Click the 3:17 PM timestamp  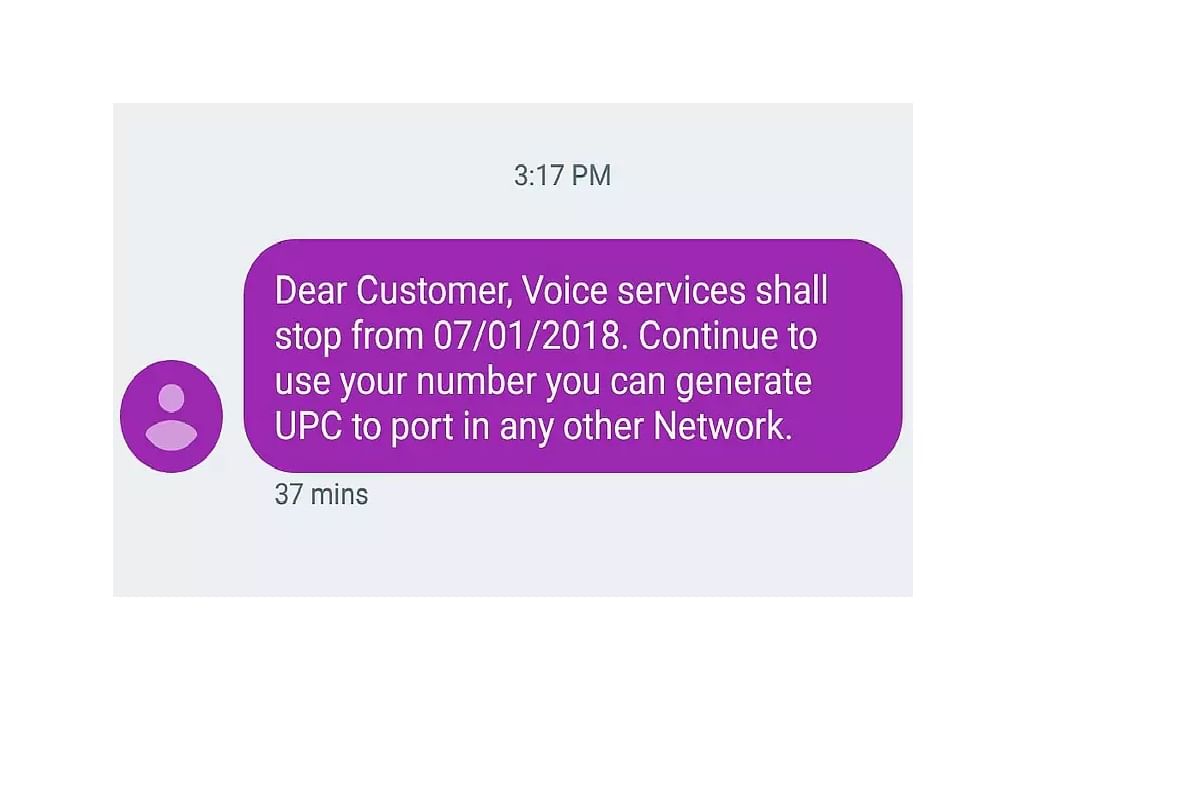[562, 176]
